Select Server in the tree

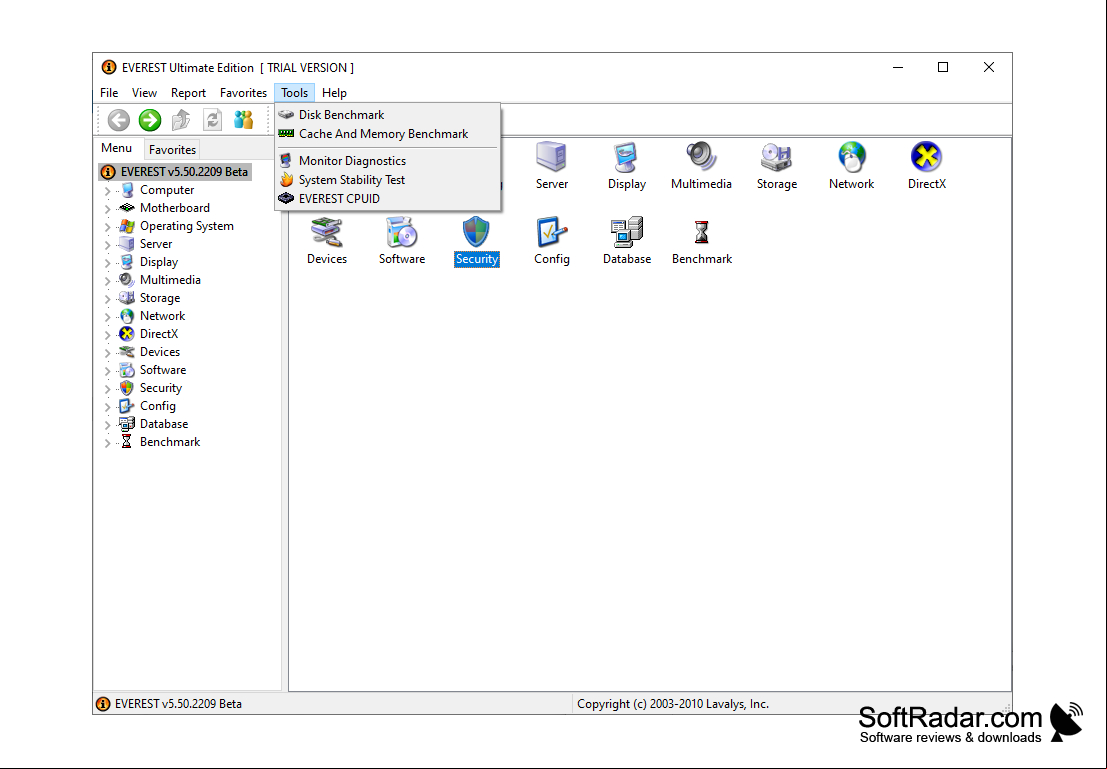tap(156, 244)
